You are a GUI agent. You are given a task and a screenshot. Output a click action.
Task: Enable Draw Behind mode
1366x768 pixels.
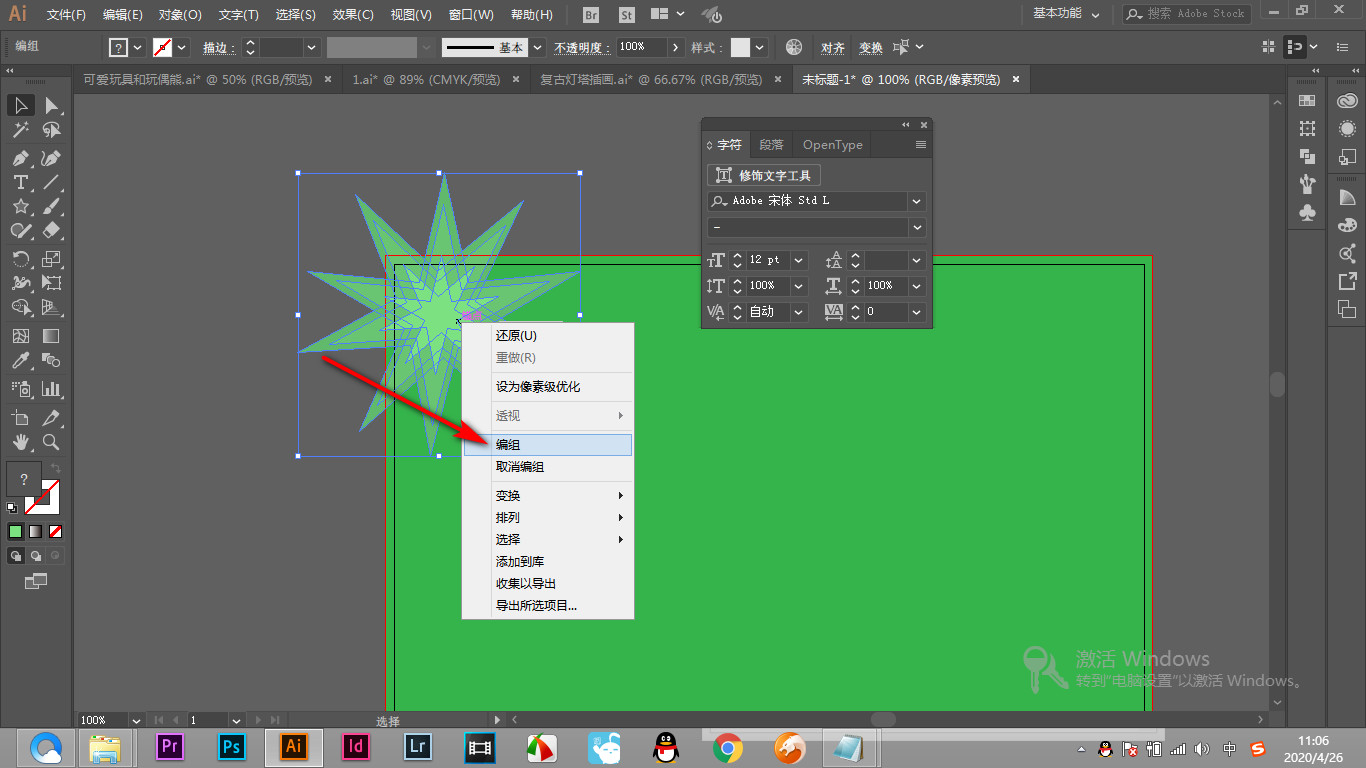[36, 555]
